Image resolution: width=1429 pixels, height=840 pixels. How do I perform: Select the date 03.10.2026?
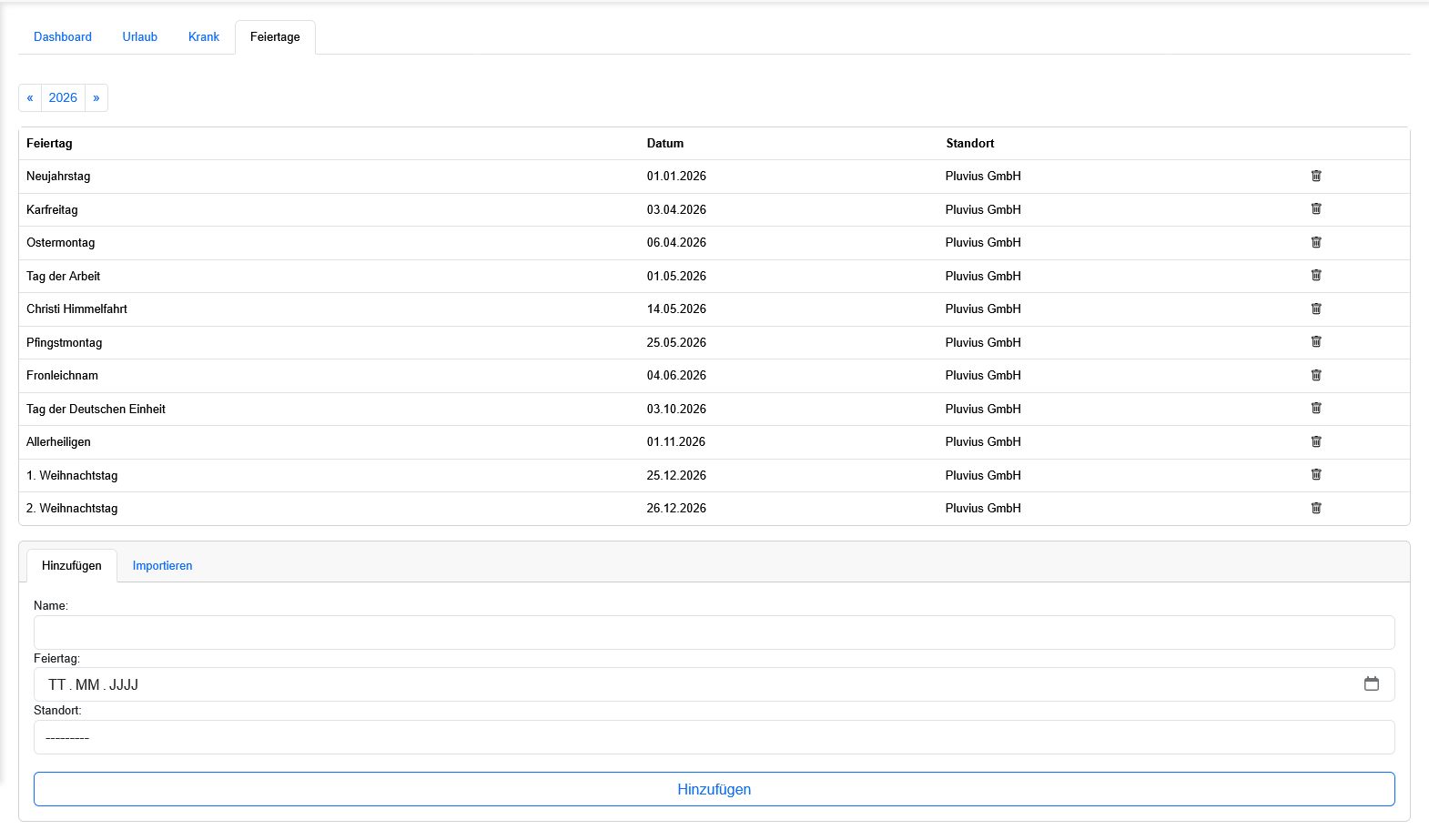[x=676, y=409]
